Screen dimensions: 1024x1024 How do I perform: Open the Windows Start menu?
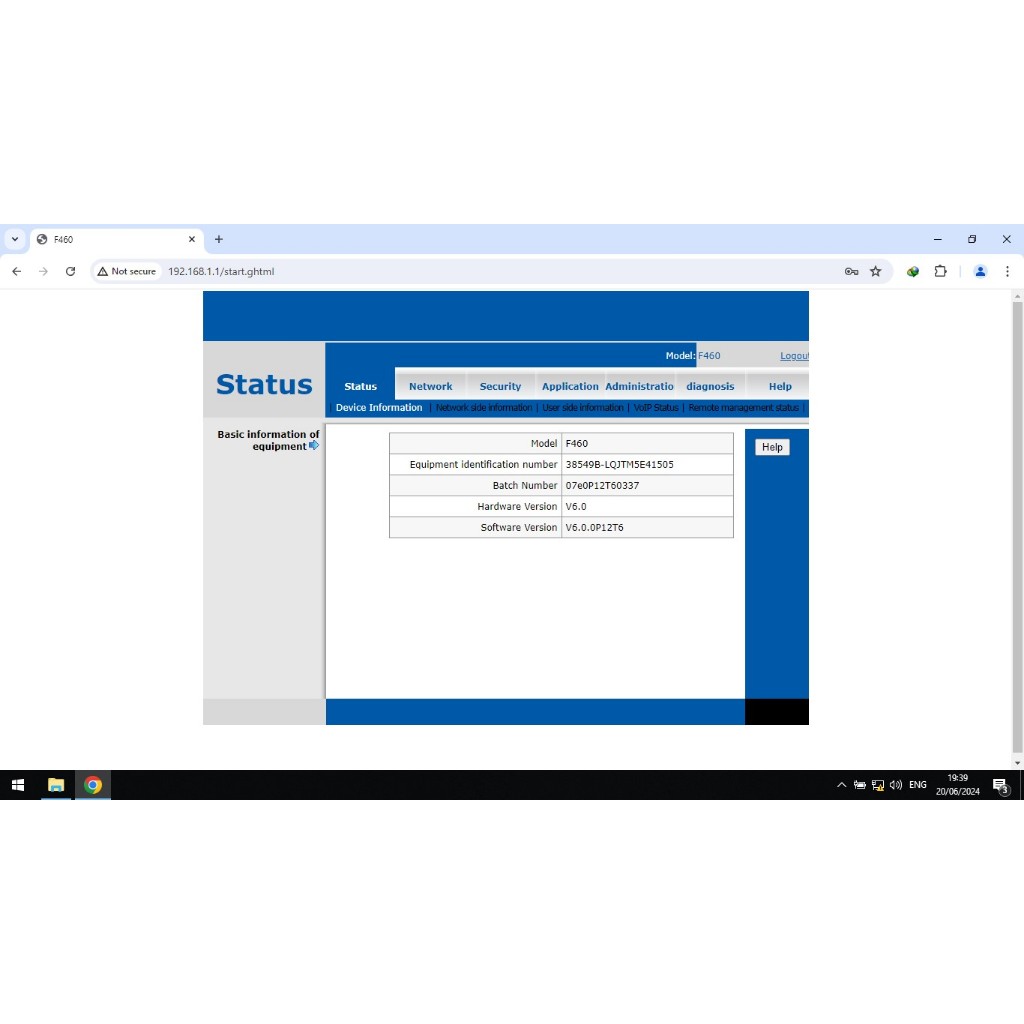[18, 785]
